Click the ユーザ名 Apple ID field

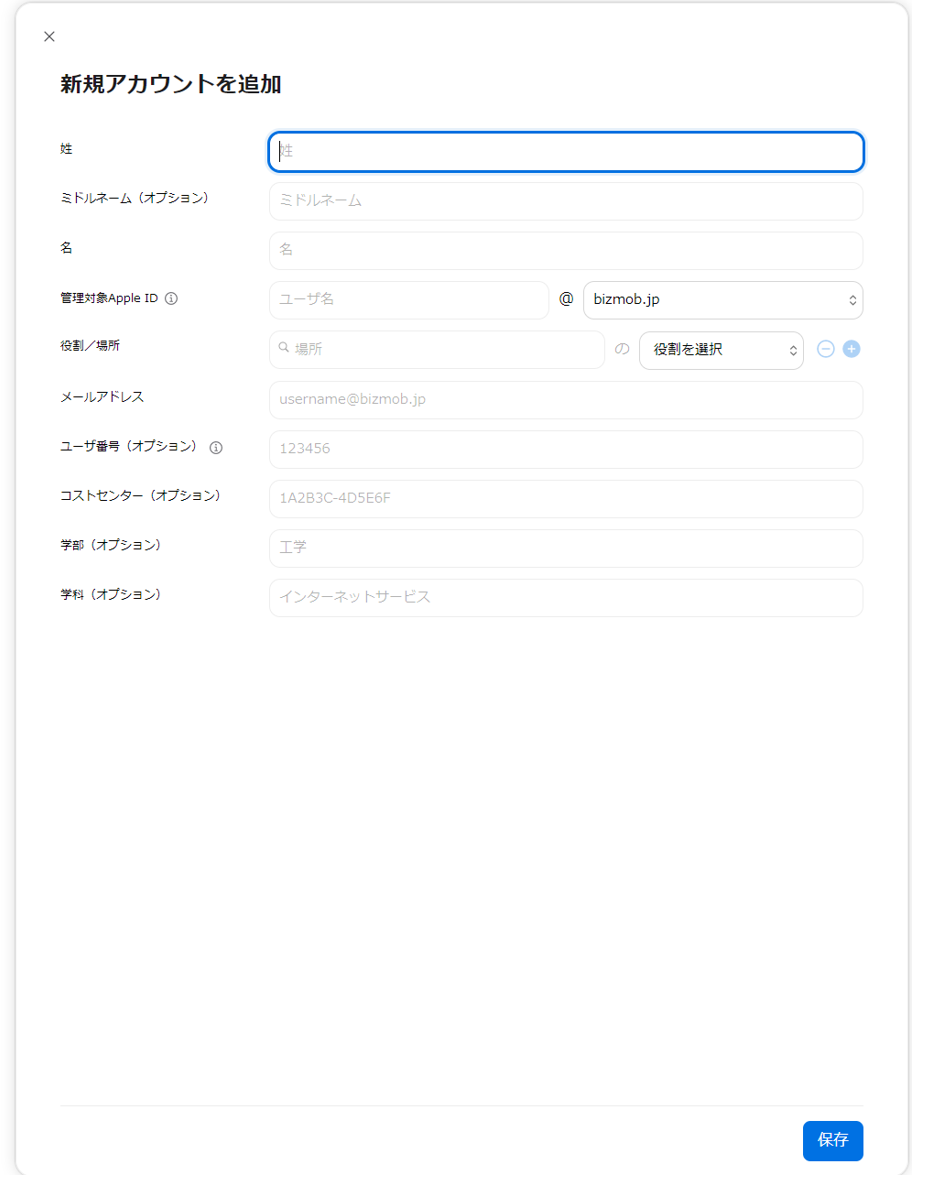tap(408, 300)
